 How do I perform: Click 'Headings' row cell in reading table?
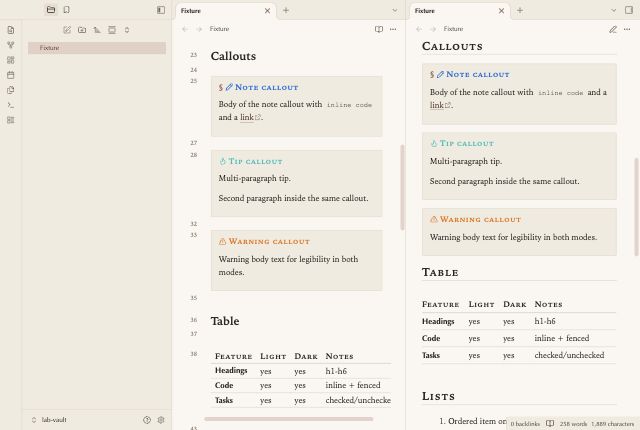(x=438, y=321)
